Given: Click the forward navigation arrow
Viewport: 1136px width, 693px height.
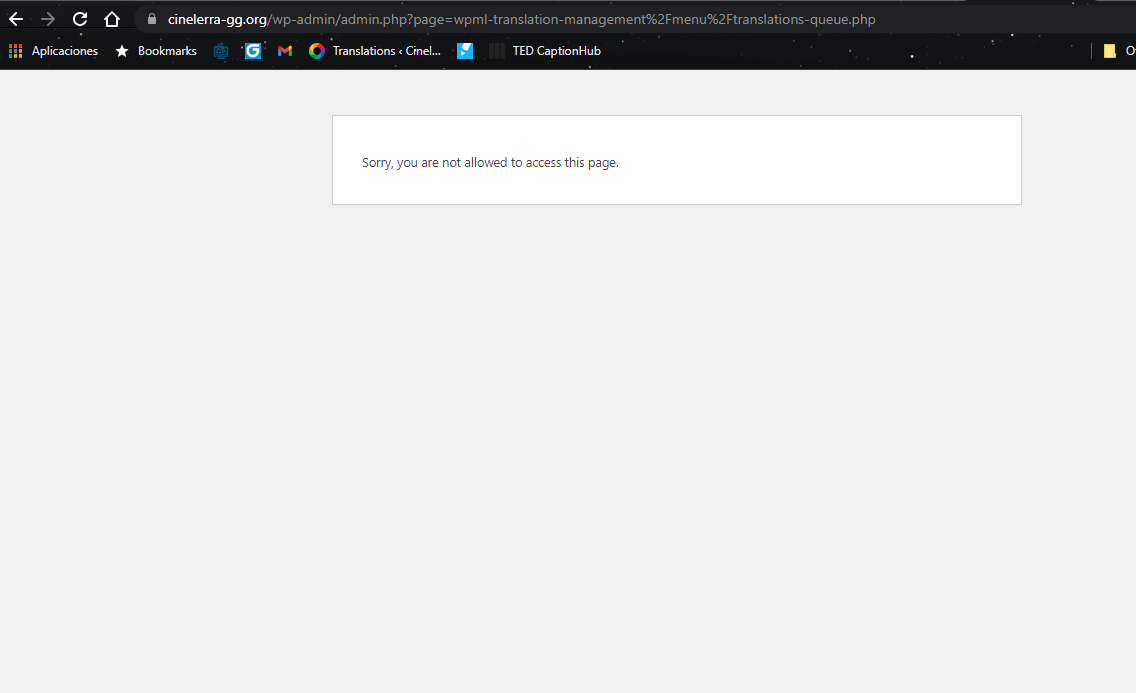Looking at the screenshot, I should [48, 19].
